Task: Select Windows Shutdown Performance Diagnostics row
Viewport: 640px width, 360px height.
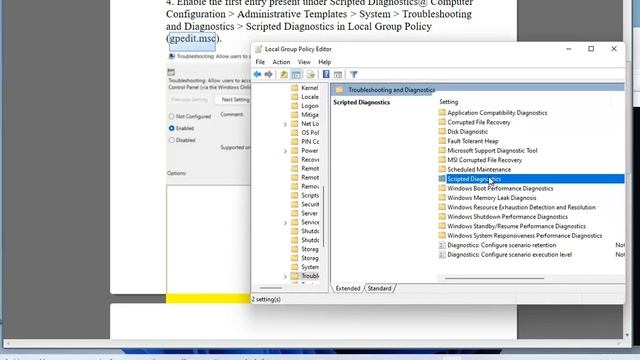Action: (x=507, y=217)
